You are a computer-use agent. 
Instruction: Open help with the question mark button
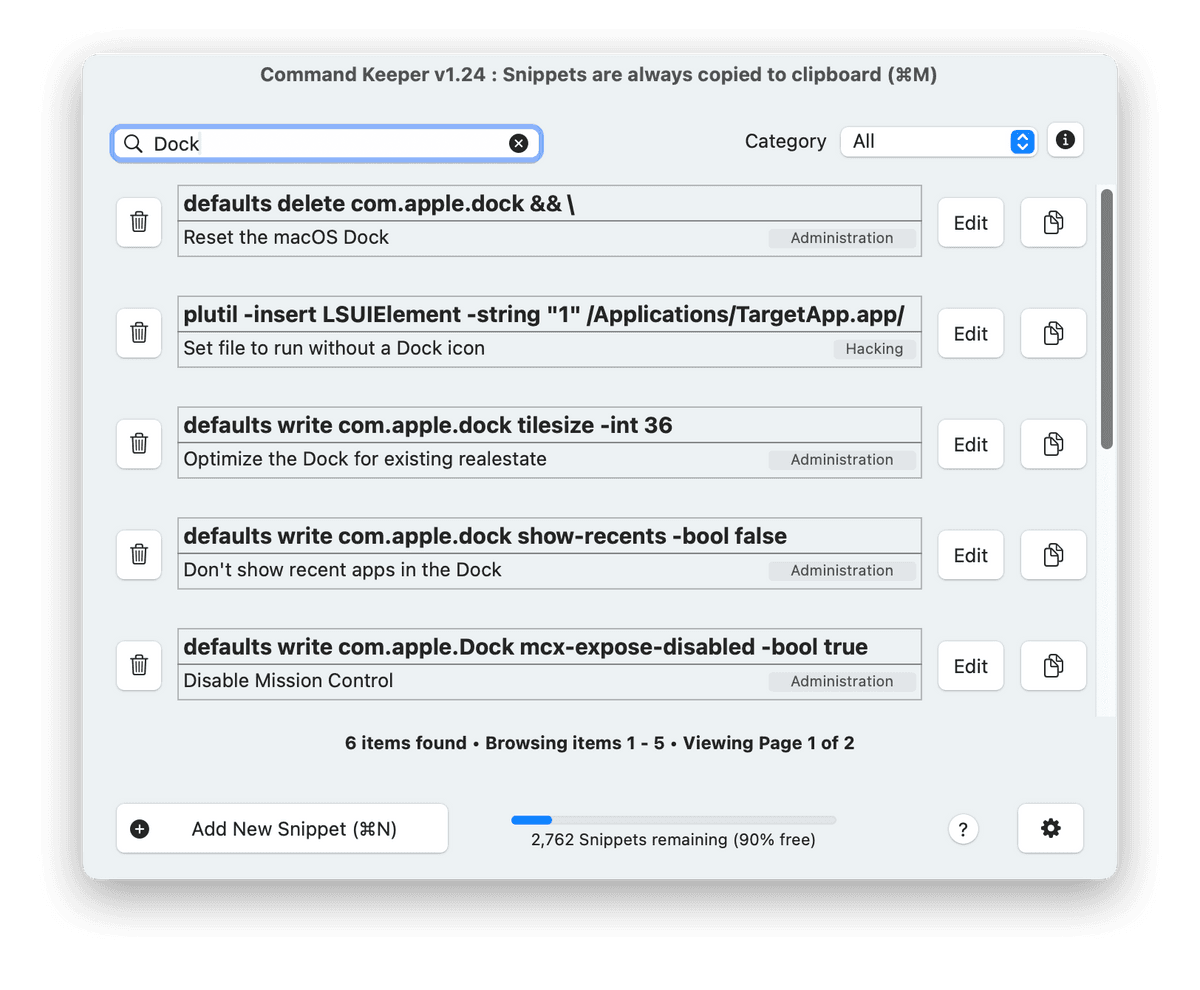tap(962, 829)
